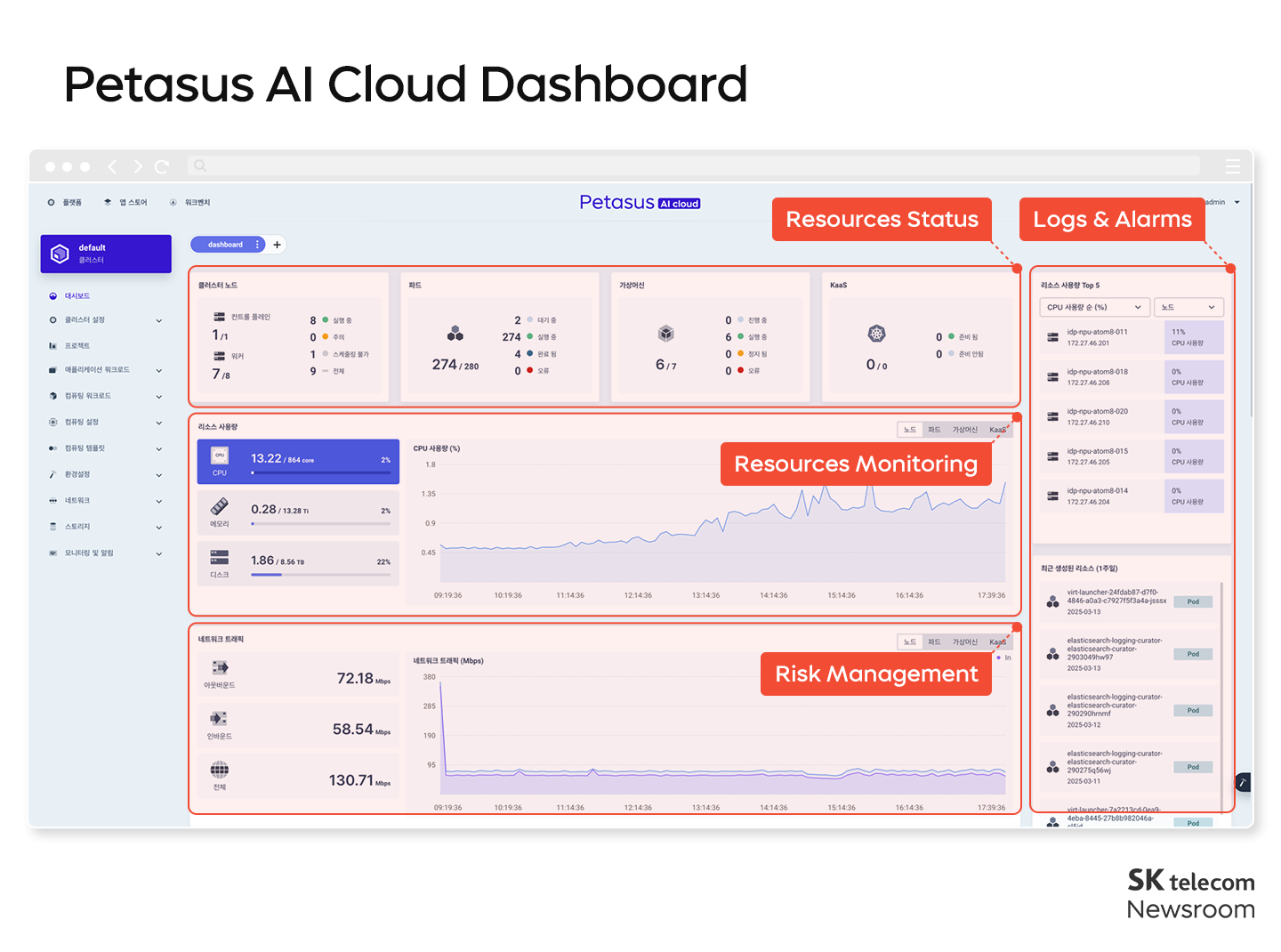
Task: Switch network traffic view to 파드
Action: pyautogui.click(x=934, y=642)
